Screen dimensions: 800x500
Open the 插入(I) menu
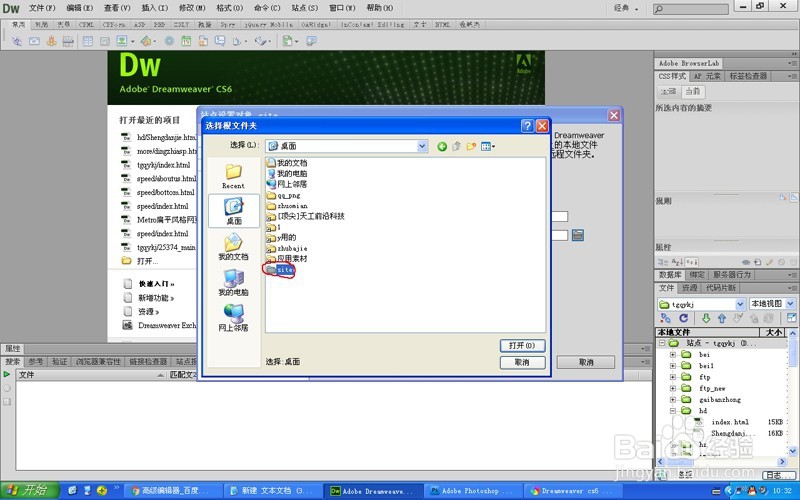155,8
